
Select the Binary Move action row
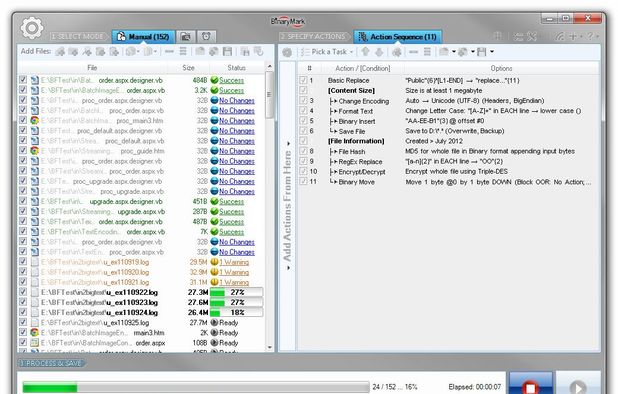[449, 182]
